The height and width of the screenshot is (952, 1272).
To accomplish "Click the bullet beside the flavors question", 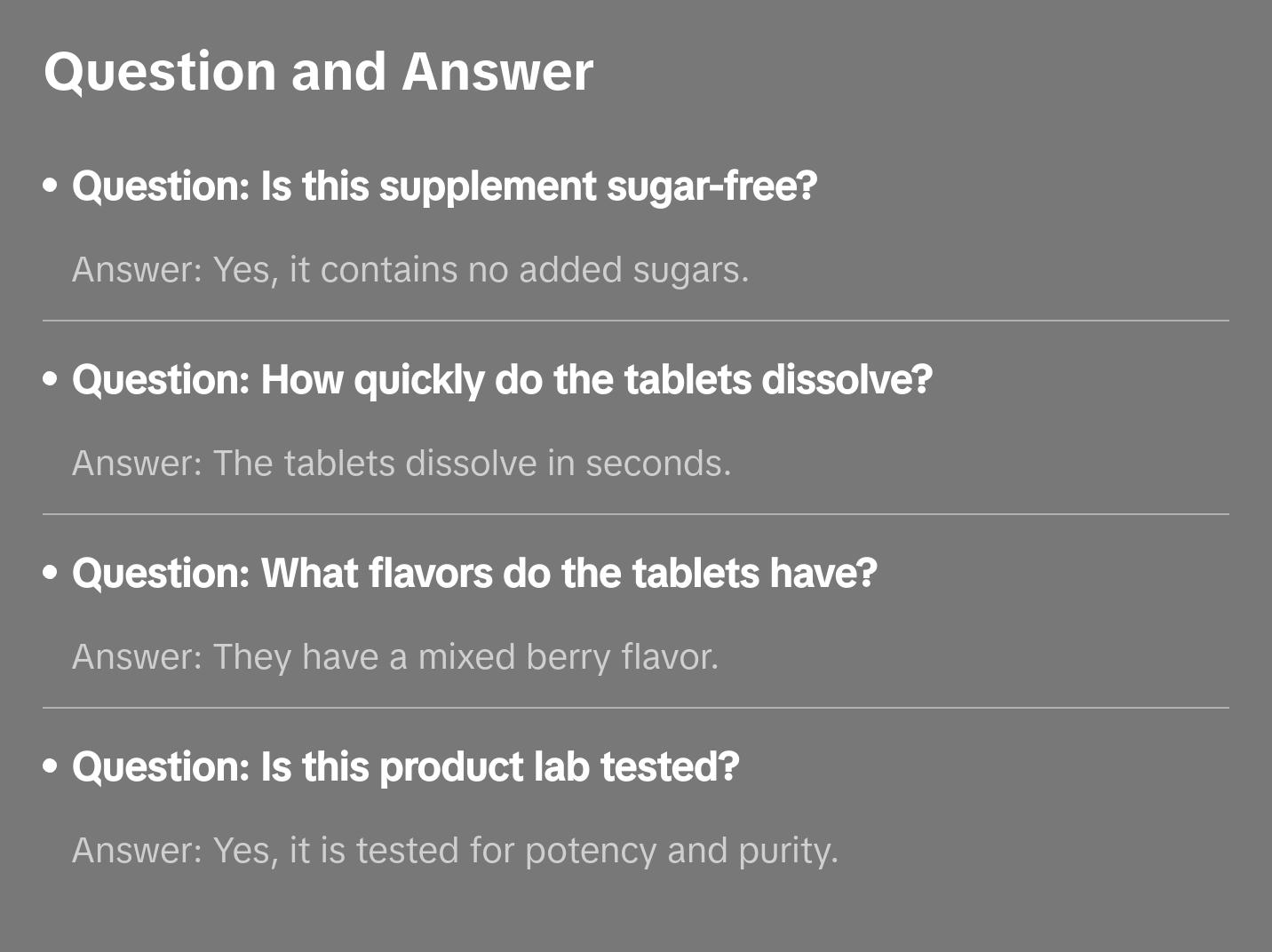I will click(51, 574).
